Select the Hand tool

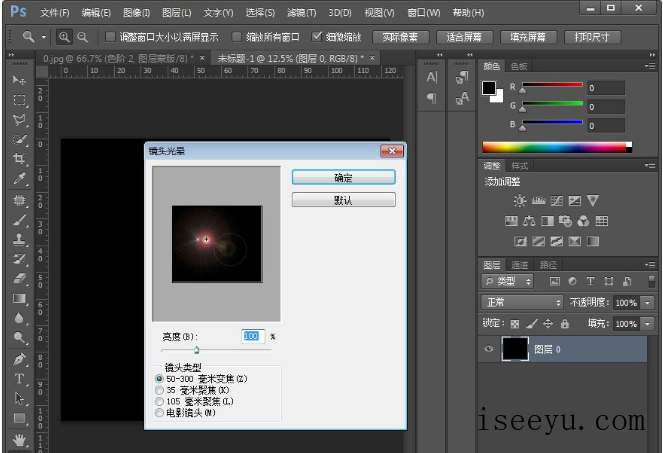point(19,439)
